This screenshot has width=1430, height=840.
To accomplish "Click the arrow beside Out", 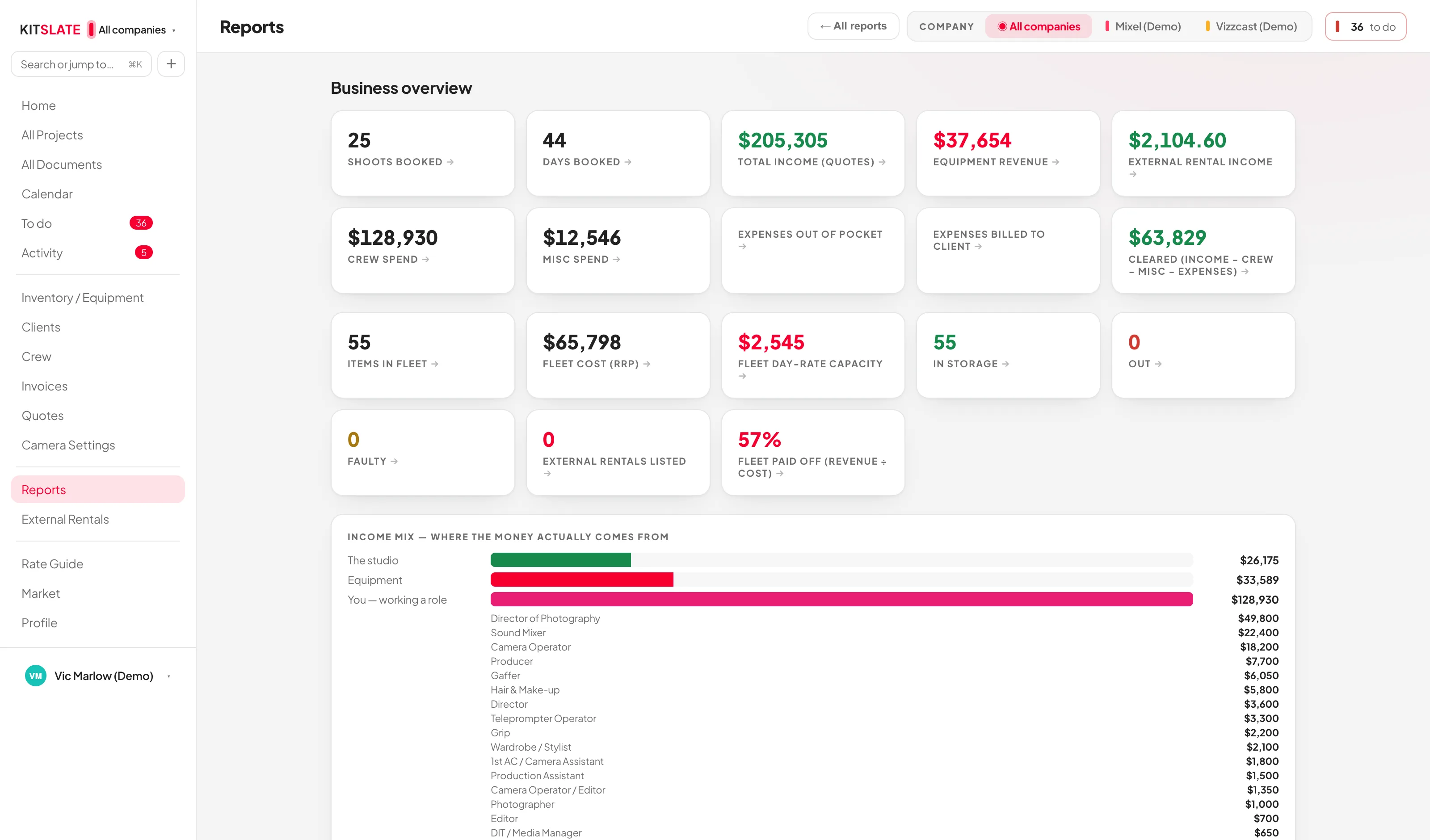I will 1157,364.
